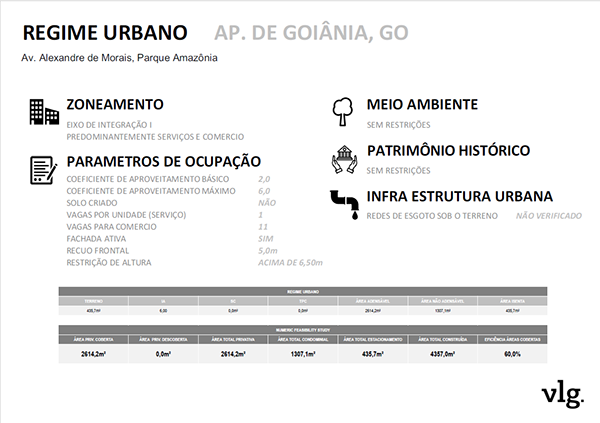Viewport: 600px width, 423px height.
Task: Click the bold 1307,1m² cell
Action: [303, 354]
